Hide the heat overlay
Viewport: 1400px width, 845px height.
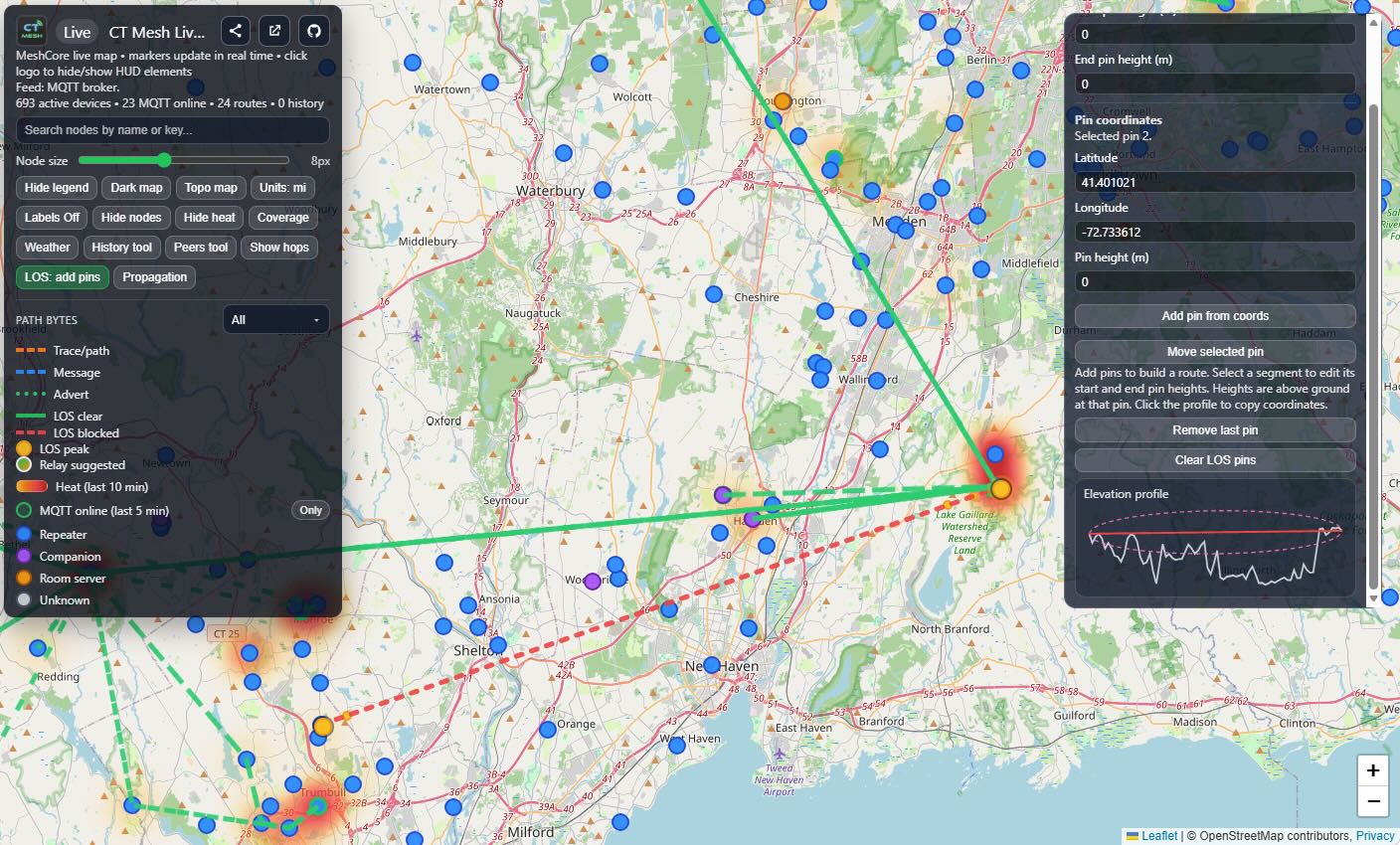(x=210, y=218)
